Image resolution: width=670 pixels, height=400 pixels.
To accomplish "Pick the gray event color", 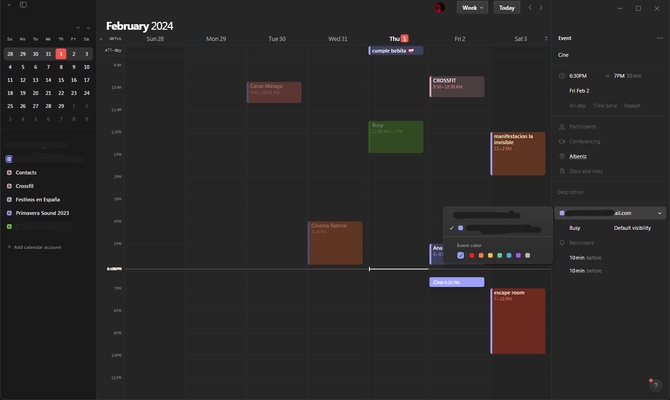I will click(528, 255).
